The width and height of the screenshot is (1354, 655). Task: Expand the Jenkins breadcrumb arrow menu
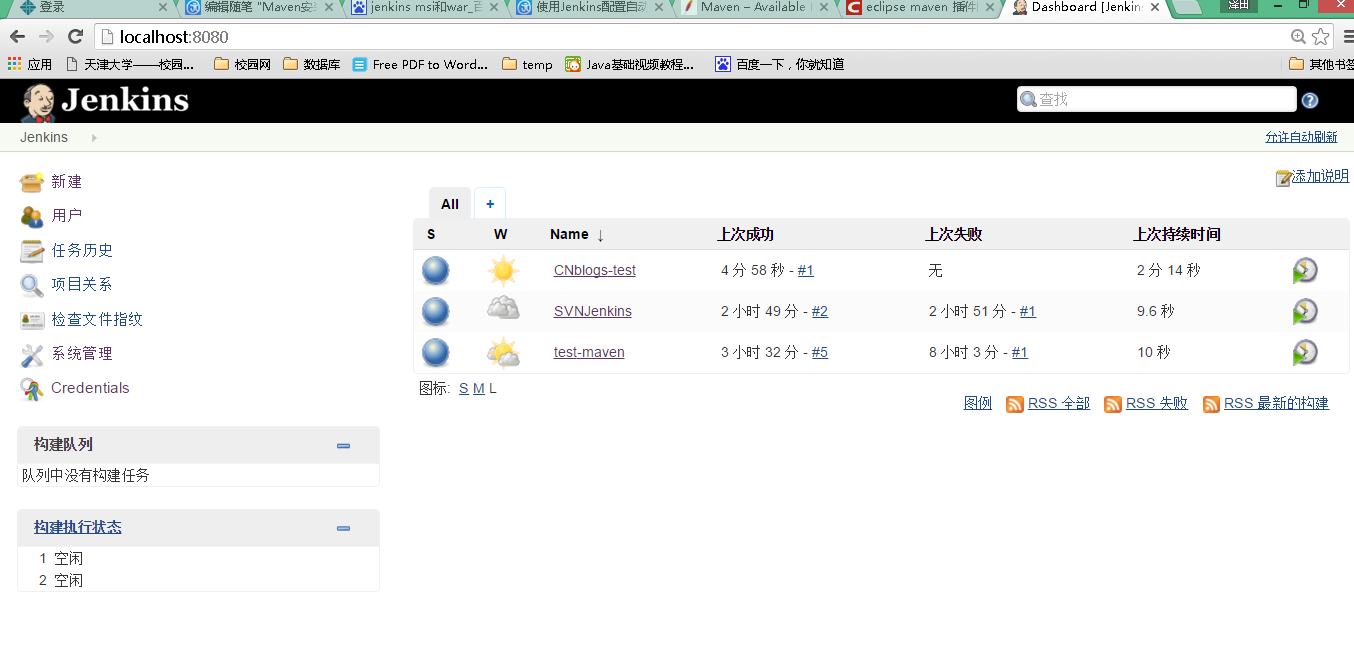click(x=94, y=138)
